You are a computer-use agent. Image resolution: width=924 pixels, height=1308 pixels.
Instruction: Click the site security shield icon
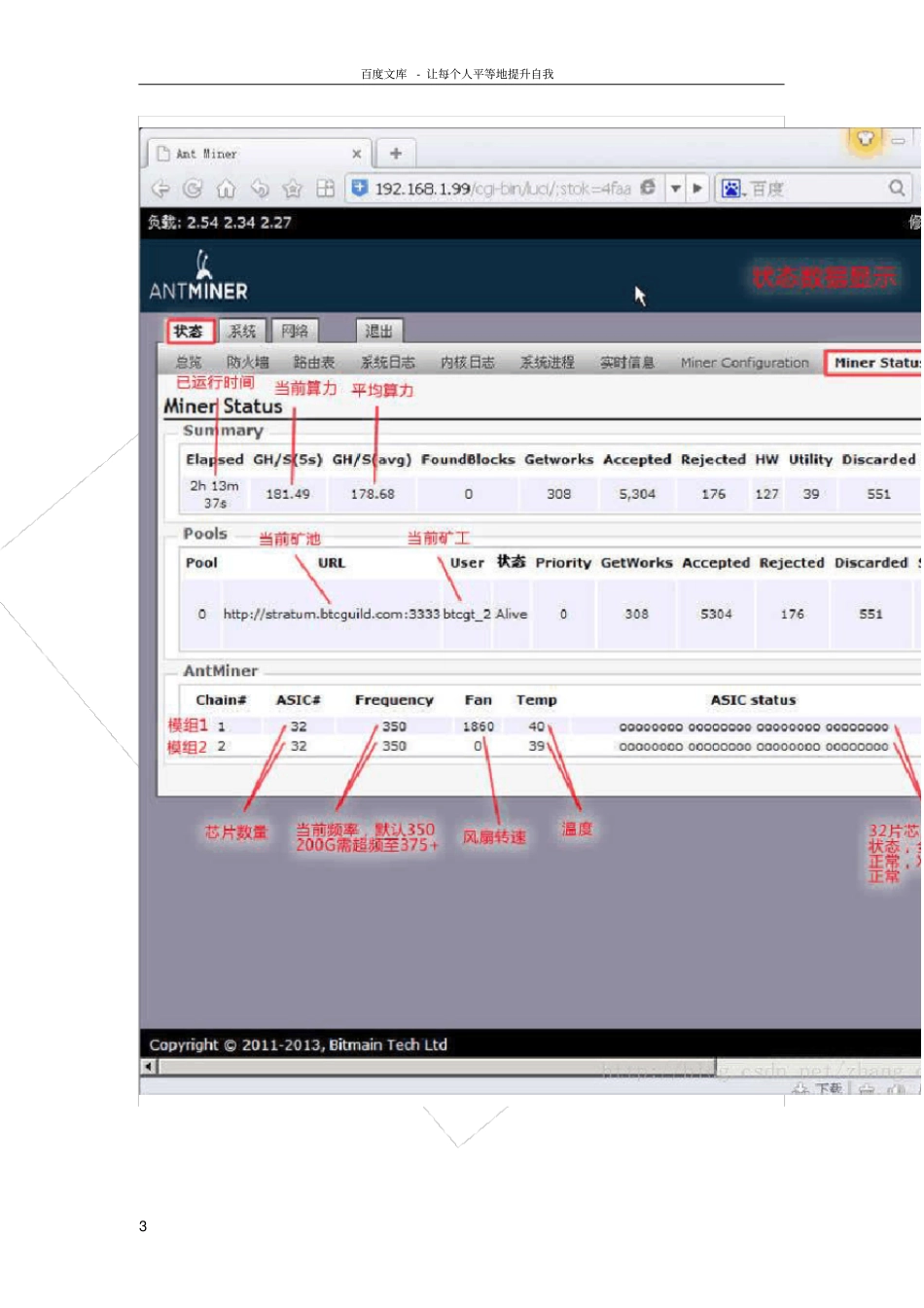coord(360,188)
